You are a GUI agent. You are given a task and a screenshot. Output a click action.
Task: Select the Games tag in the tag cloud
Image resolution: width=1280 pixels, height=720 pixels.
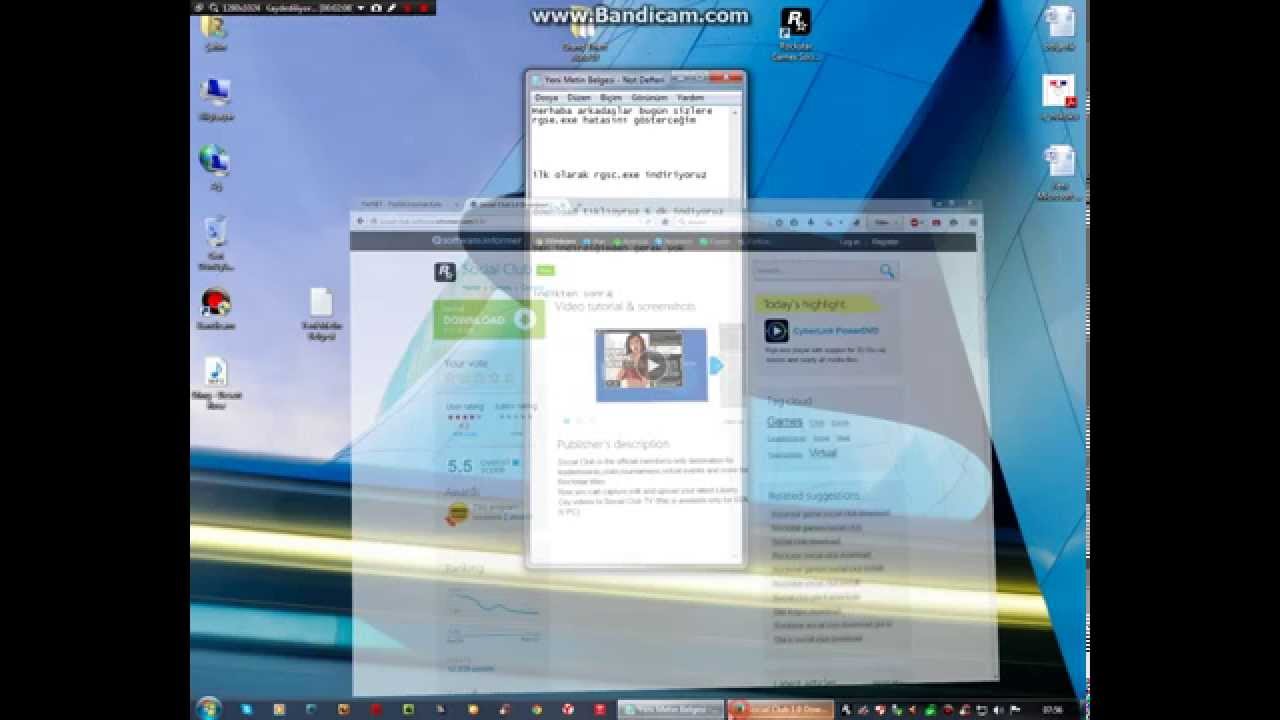(785, 422)
